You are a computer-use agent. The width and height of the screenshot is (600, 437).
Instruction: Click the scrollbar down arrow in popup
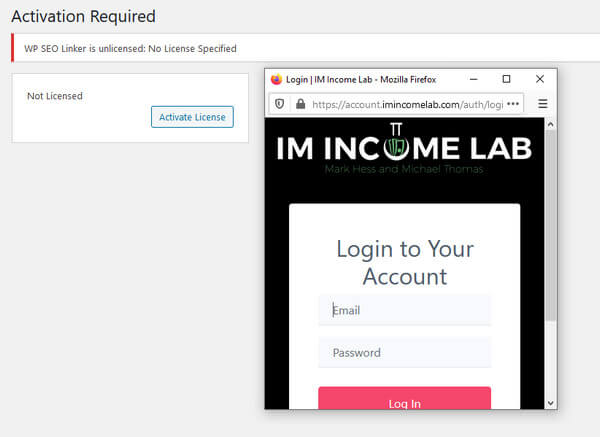click(551, 403)
